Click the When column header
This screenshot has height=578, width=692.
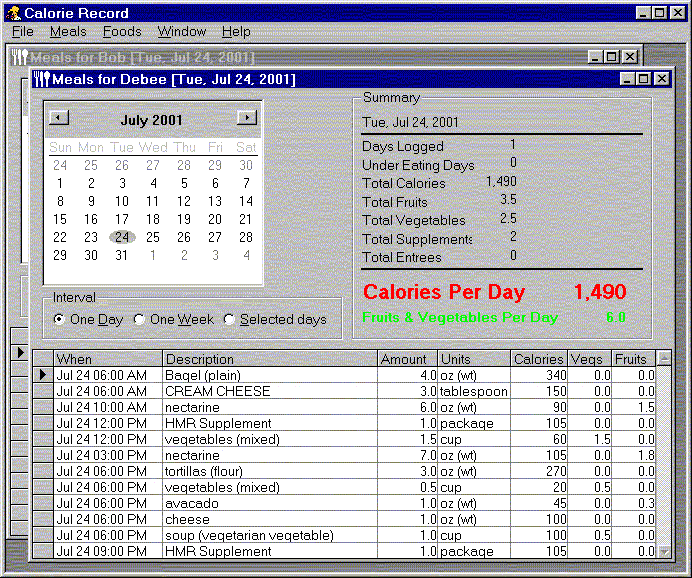[x=108, y=359]
